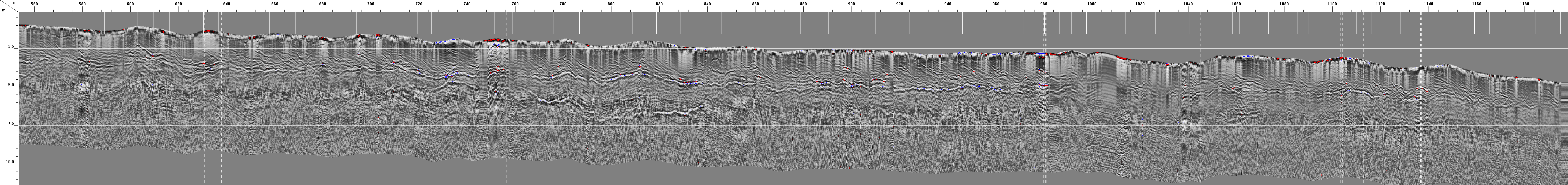The width and height of the screenshot is (1568, 185).
Task: Click the 660 distance axis label
Action: [275, 4]
